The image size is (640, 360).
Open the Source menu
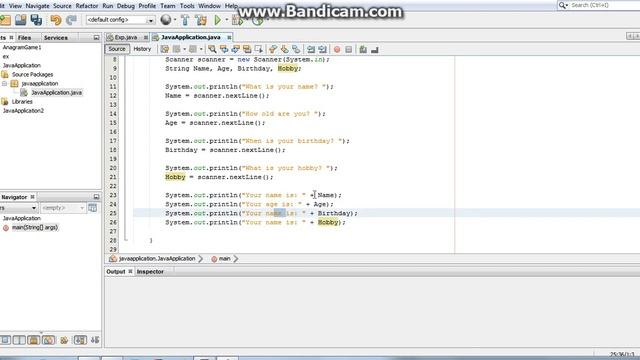pyautogui.click(x=62, y=6)
